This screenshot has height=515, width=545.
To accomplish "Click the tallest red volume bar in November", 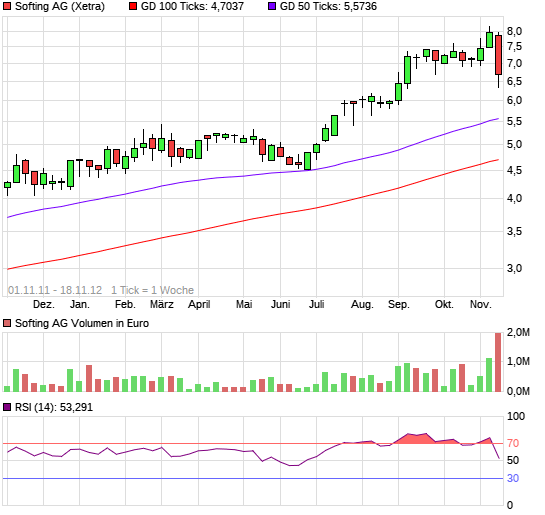I will click(x=498, y=362).
